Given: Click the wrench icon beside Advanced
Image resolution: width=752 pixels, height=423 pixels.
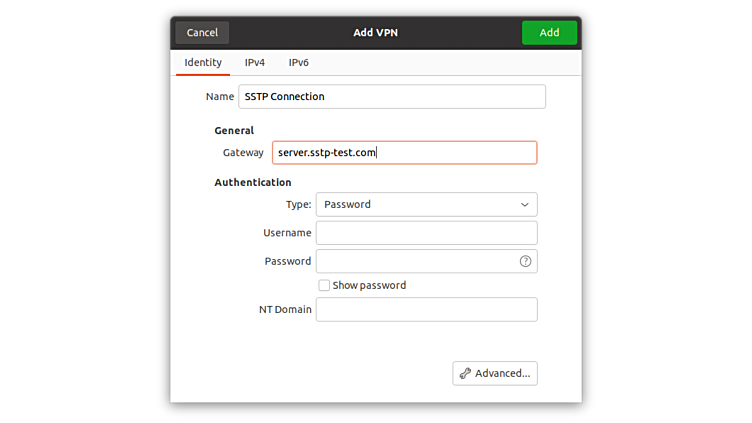Looking at the screenshot, I should pos(465,373).
